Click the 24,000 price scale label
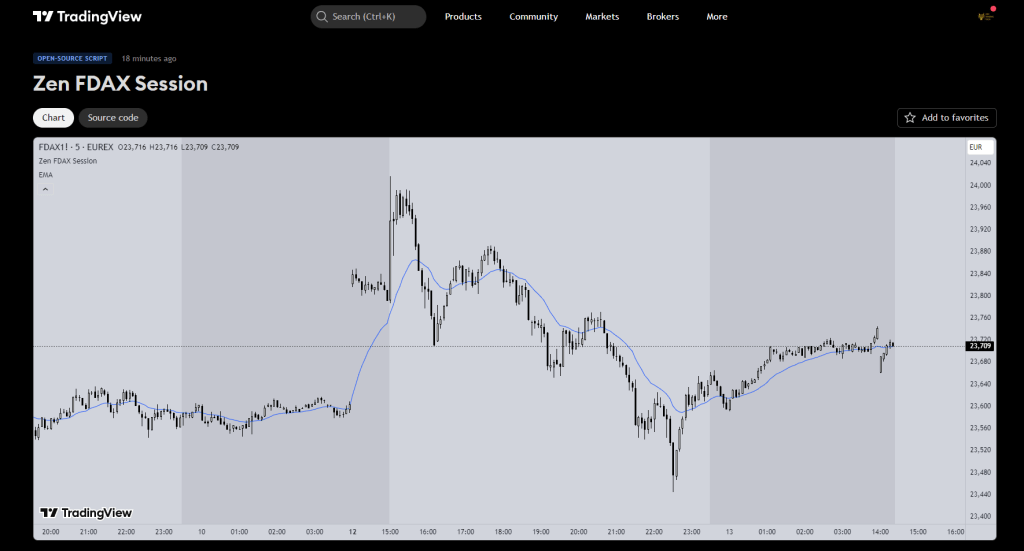This screenshot has width=1024, height=551. pyautogui.click(x=980, y=185)
